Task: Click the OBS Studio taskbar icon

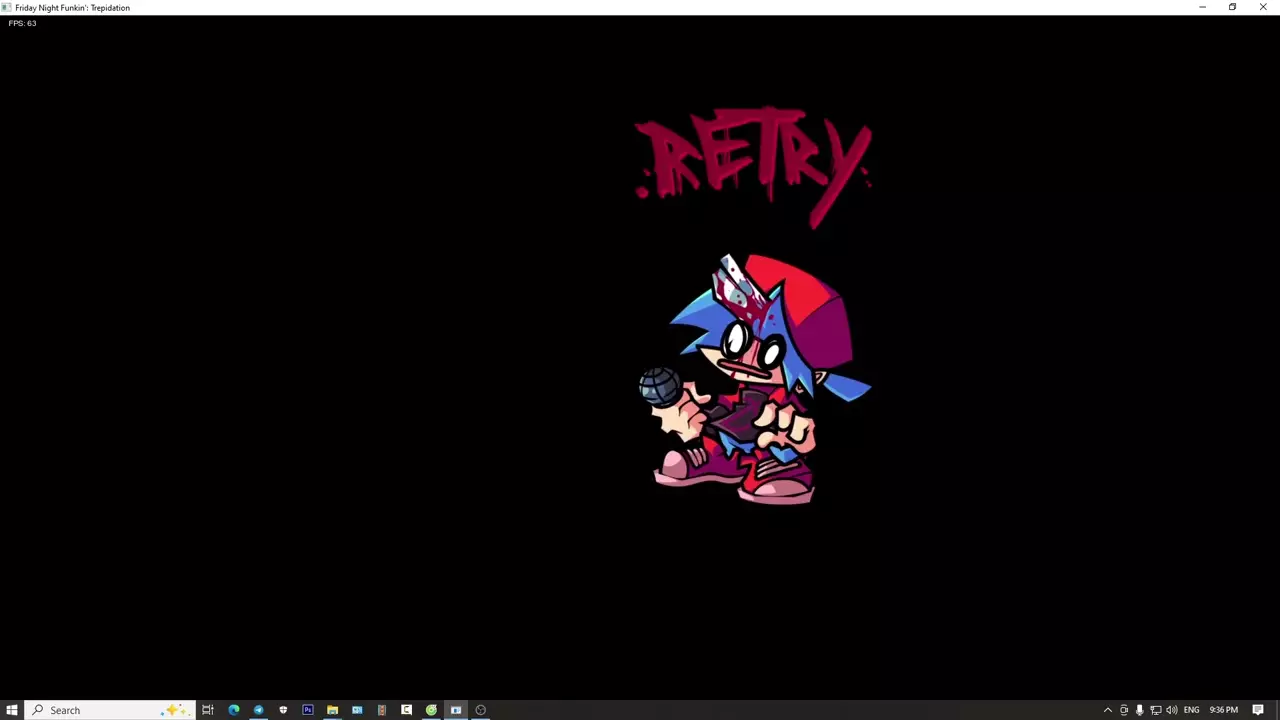Action: 480,710
